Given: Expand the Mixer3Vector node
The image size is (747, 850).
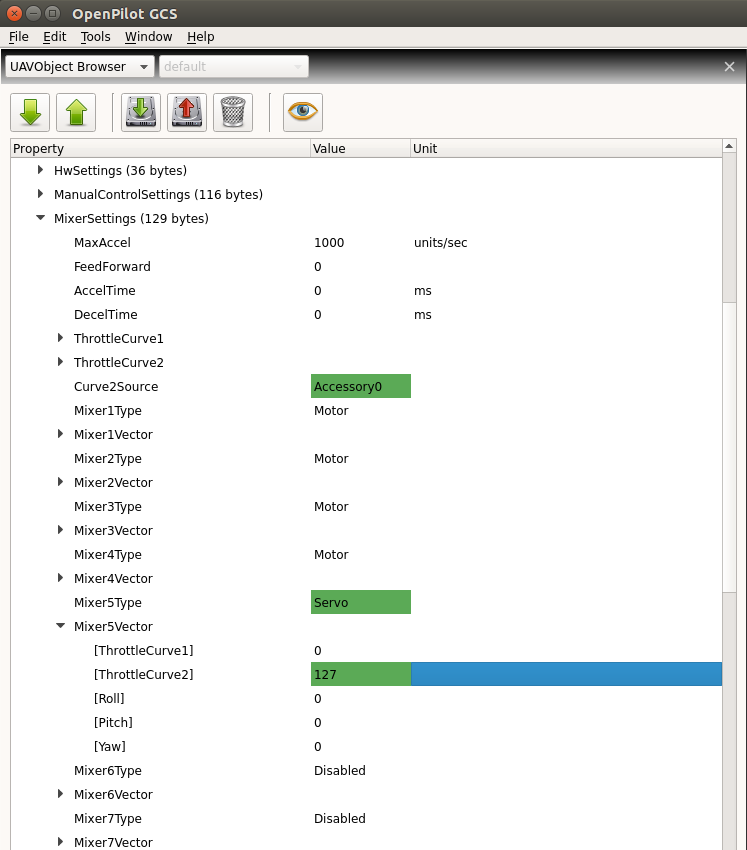Looking at the screenshot, I should [x=60, y=530].
